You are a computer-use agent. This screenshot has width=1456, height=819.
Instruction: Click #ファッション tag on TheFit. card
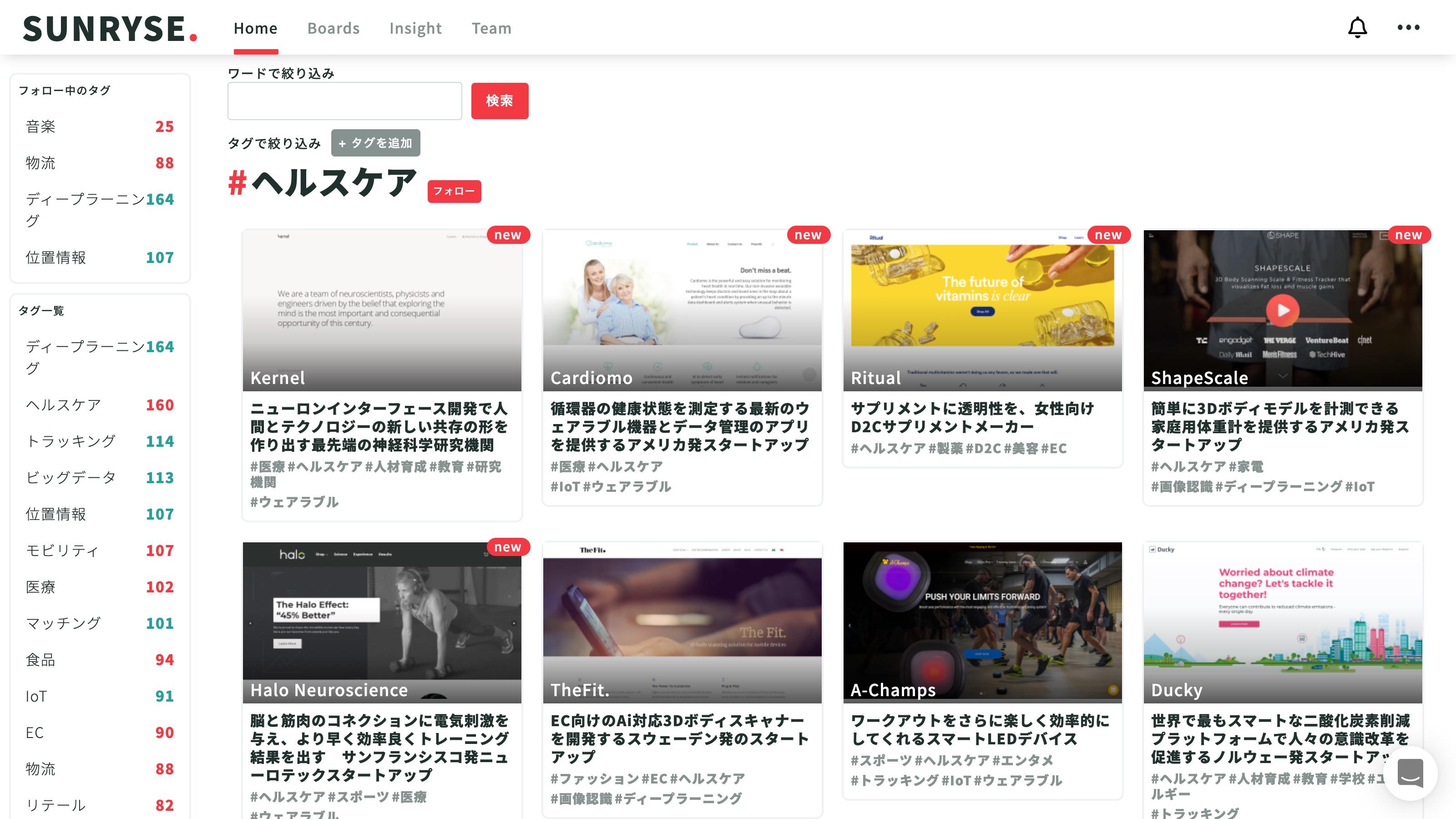pyautogui.click(x=595, y=779)
